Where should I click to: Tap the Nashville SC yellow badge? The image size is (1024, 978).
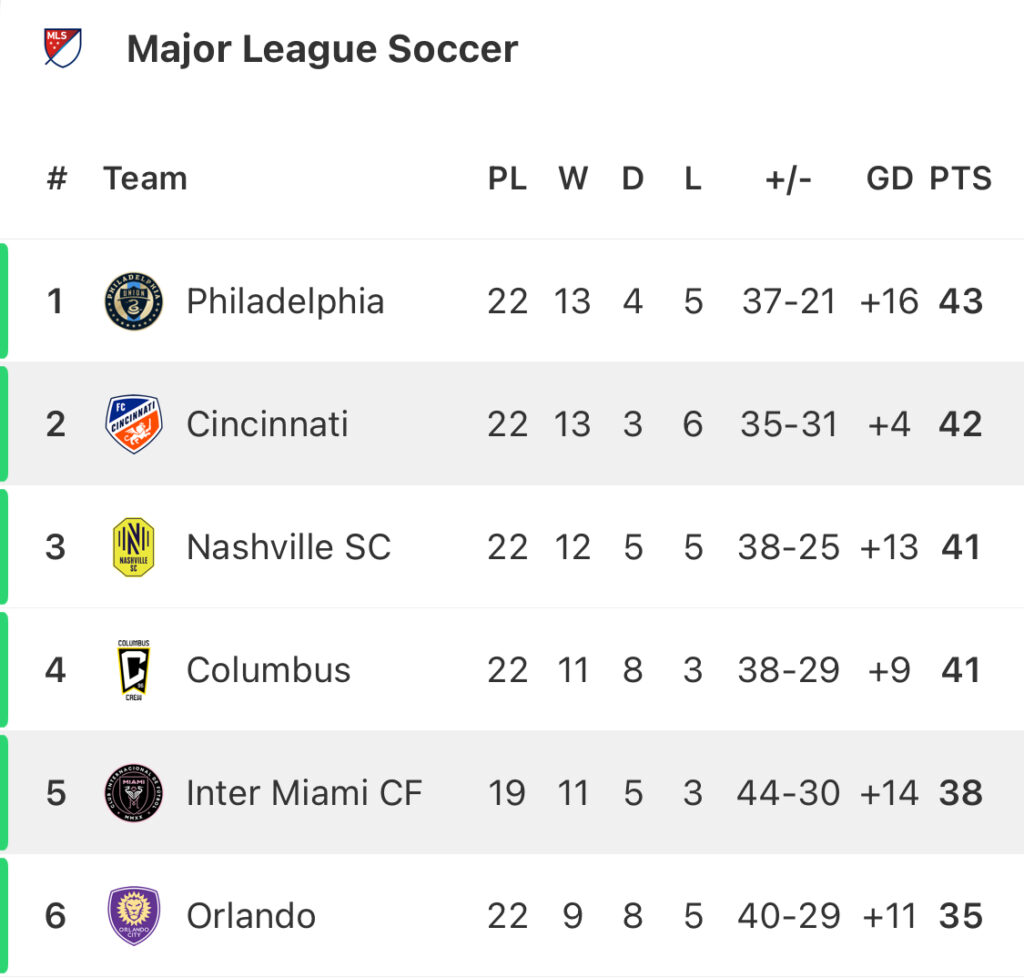tap(133, 546)
